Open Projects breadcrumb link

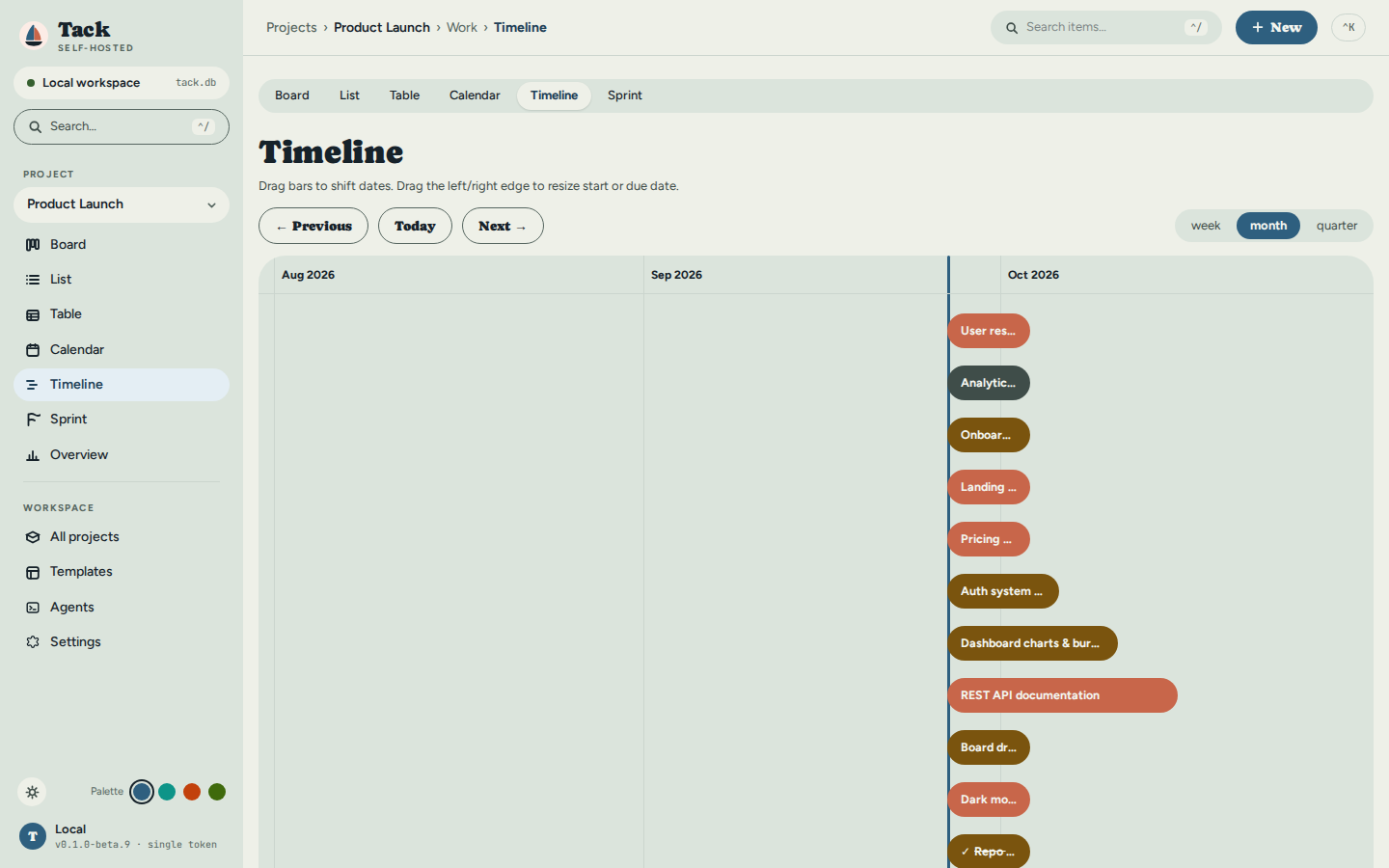tap(291, 27)
